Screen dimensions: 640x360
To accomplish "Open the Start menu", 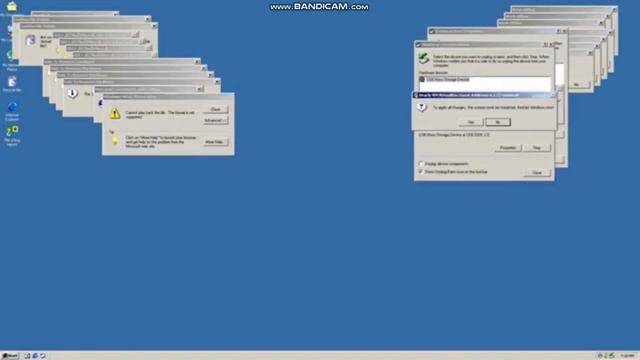I will [10, 356].
